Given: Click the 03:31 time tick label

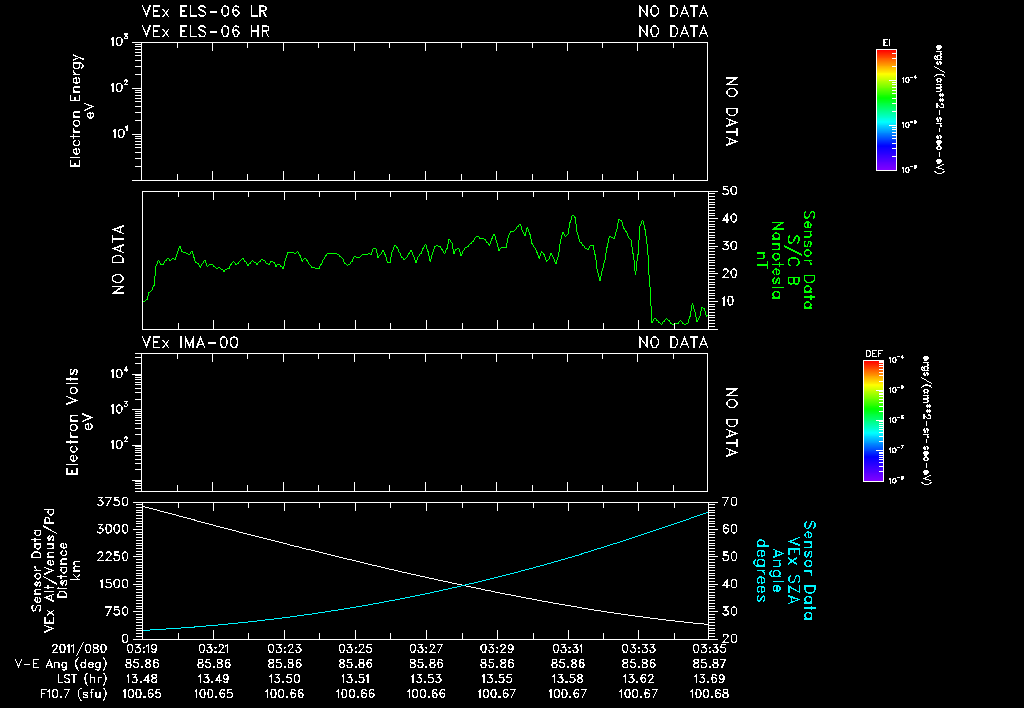Looking at the screenshot, I should pyautogui.click(x=568, y=649).
